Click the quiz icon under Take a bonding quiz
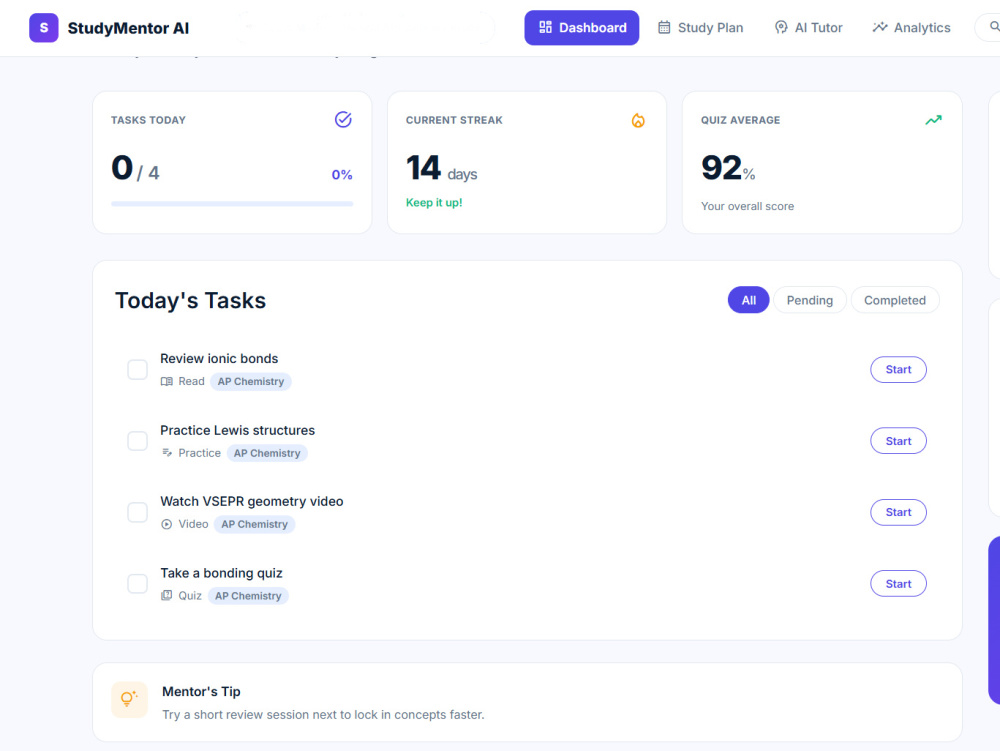Viewport: 1000px width, 751px height. pos(166,595)
